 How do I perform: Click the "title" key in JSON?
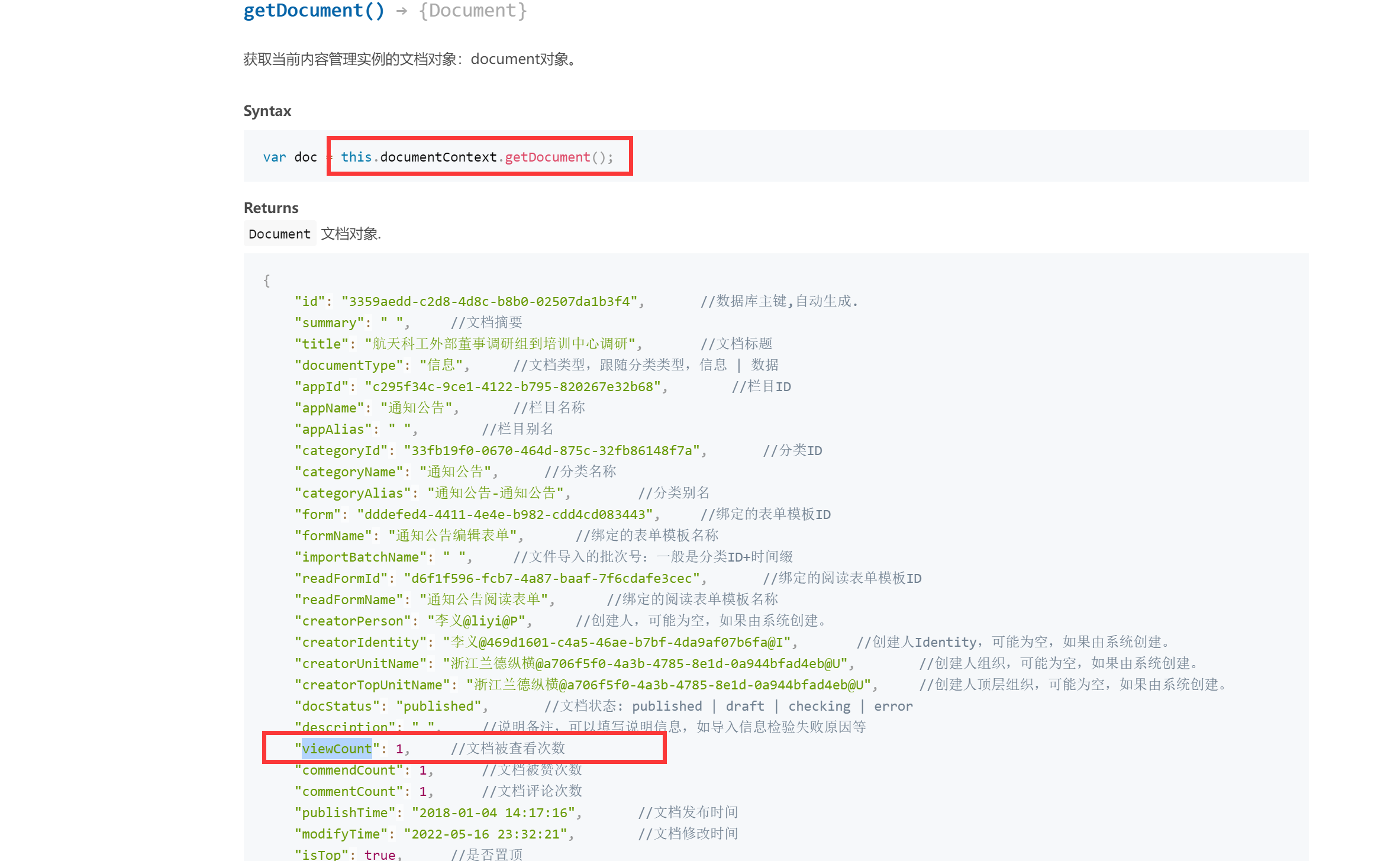click(x=321, y=344)
